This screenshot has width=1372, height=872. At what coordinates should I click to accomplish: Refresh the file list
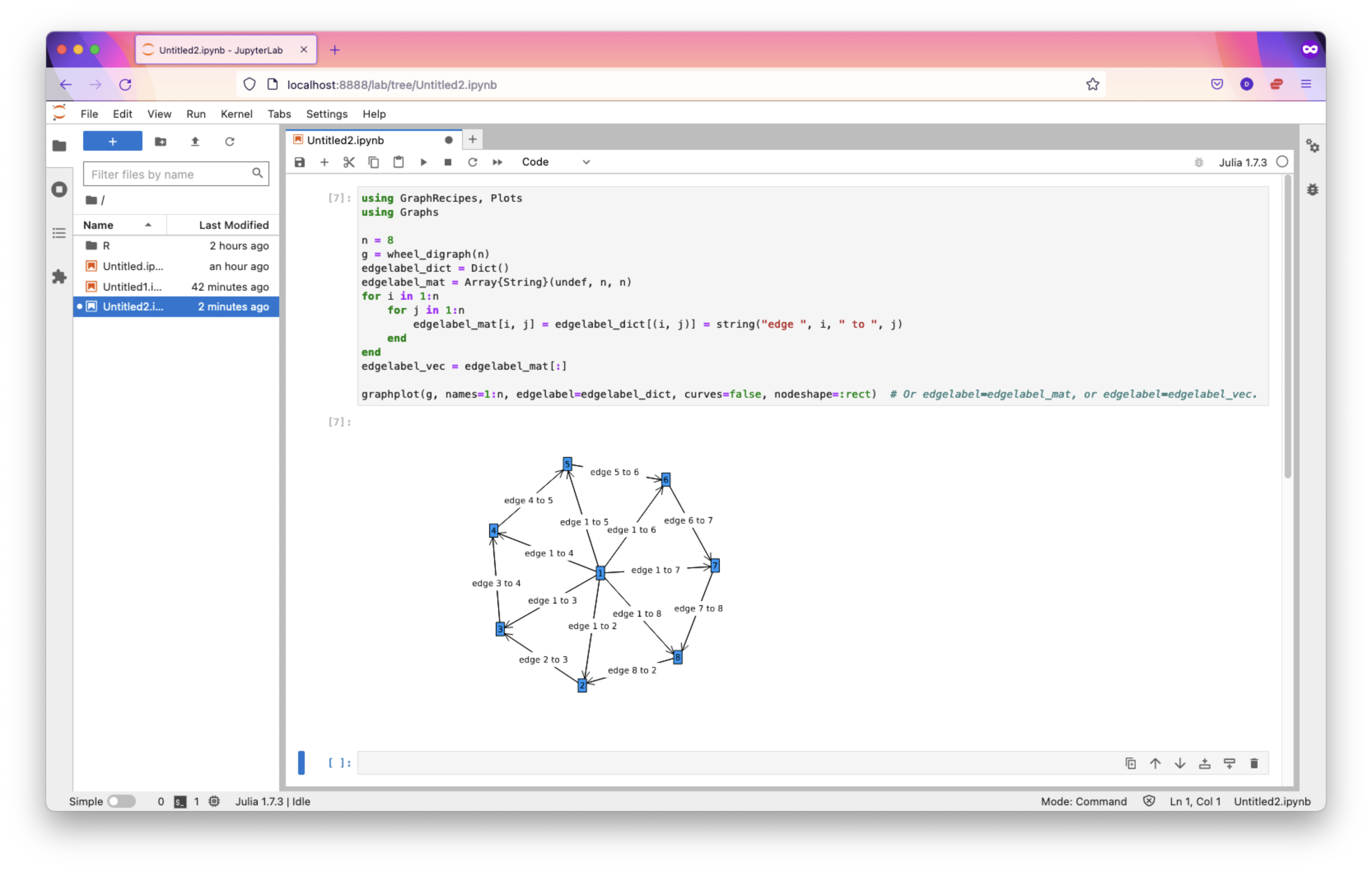230,141
